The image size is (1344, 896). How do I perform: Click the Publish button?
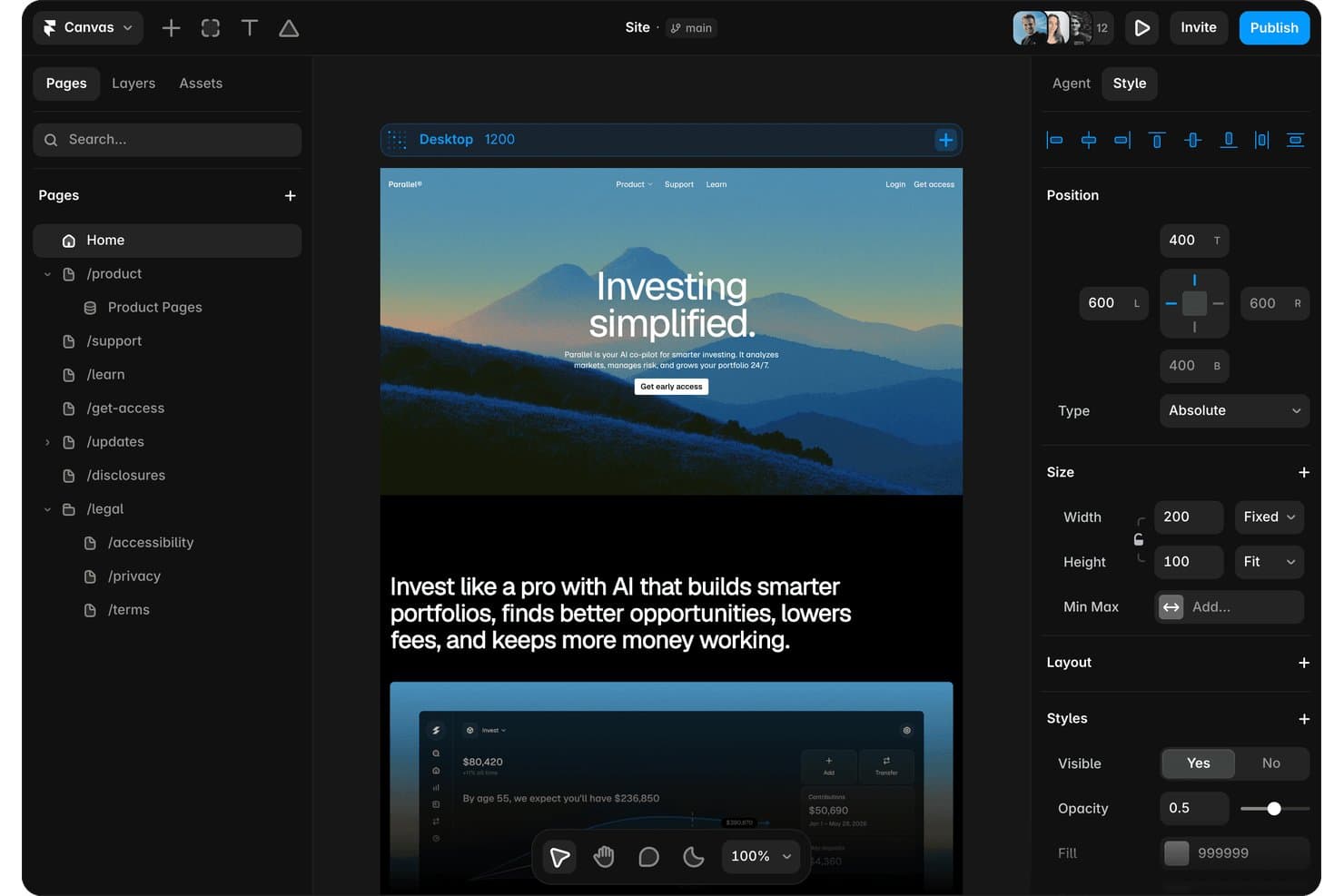tap(1274, 28)
